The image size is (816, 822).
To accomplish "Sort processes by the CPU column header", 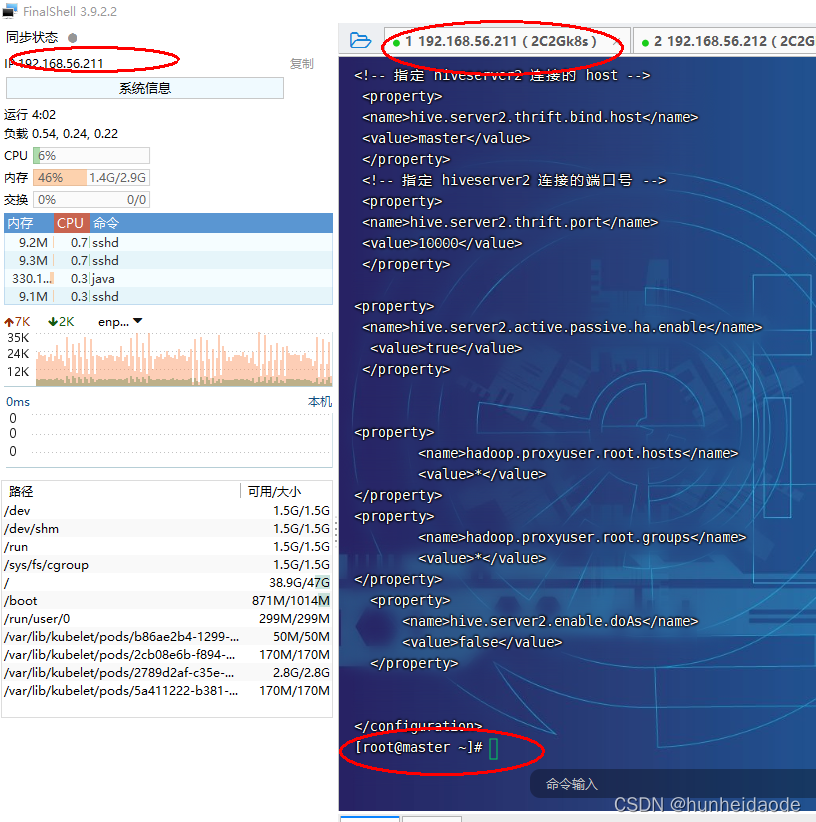I will tap(70, 222).
